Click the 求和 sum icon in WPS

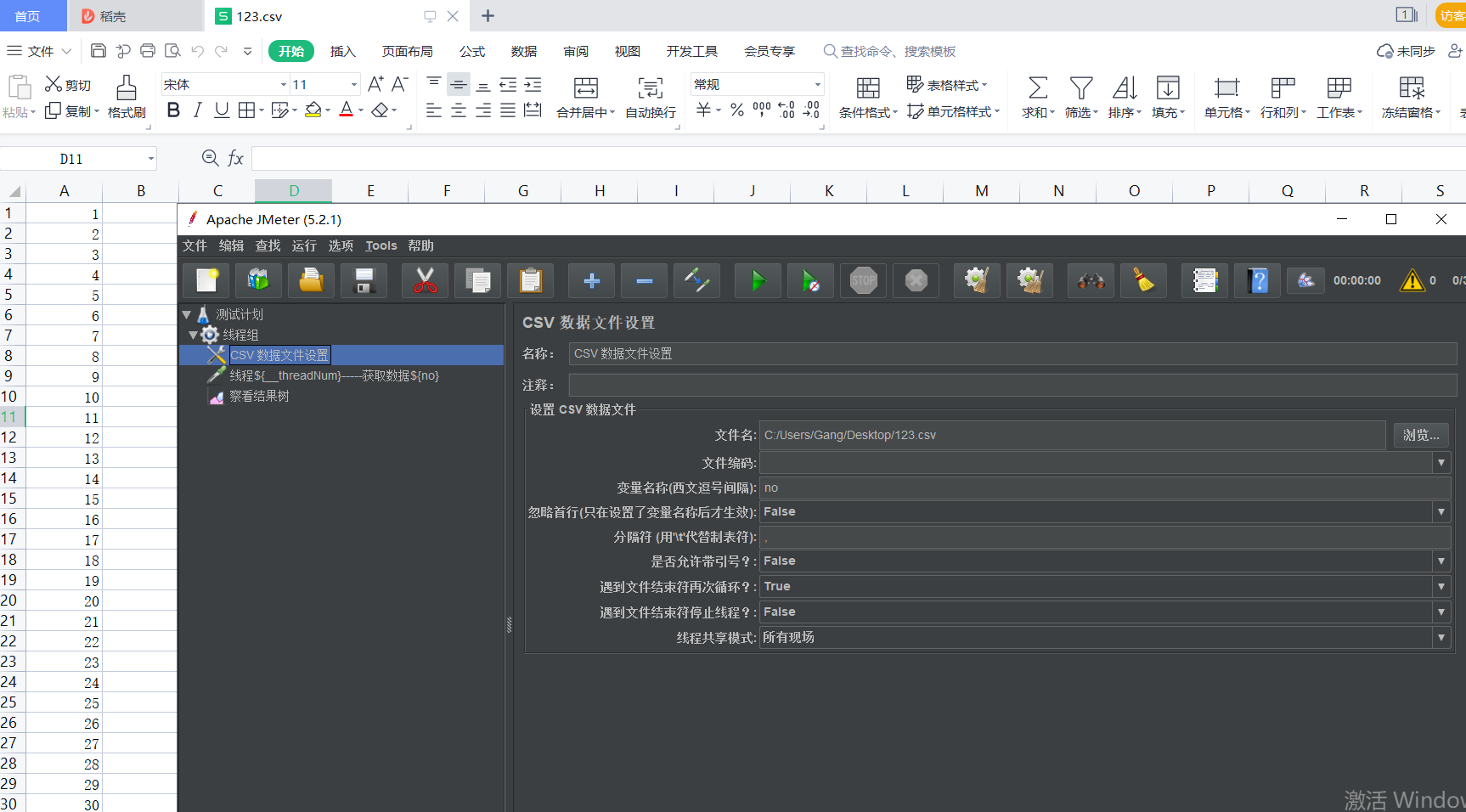coord(1036,98)
